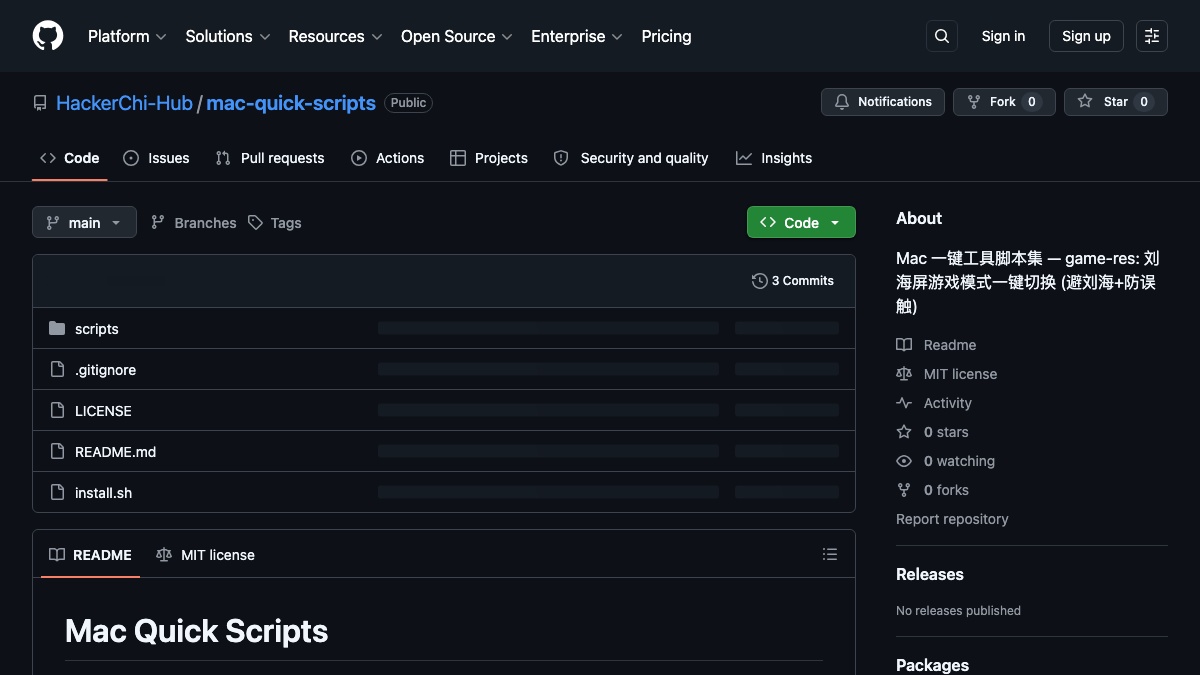Image resolution: width=1200 pixels, height=675 pixels.
Task: Open the main branch selector dropdown
Action: tap(84, 223)
